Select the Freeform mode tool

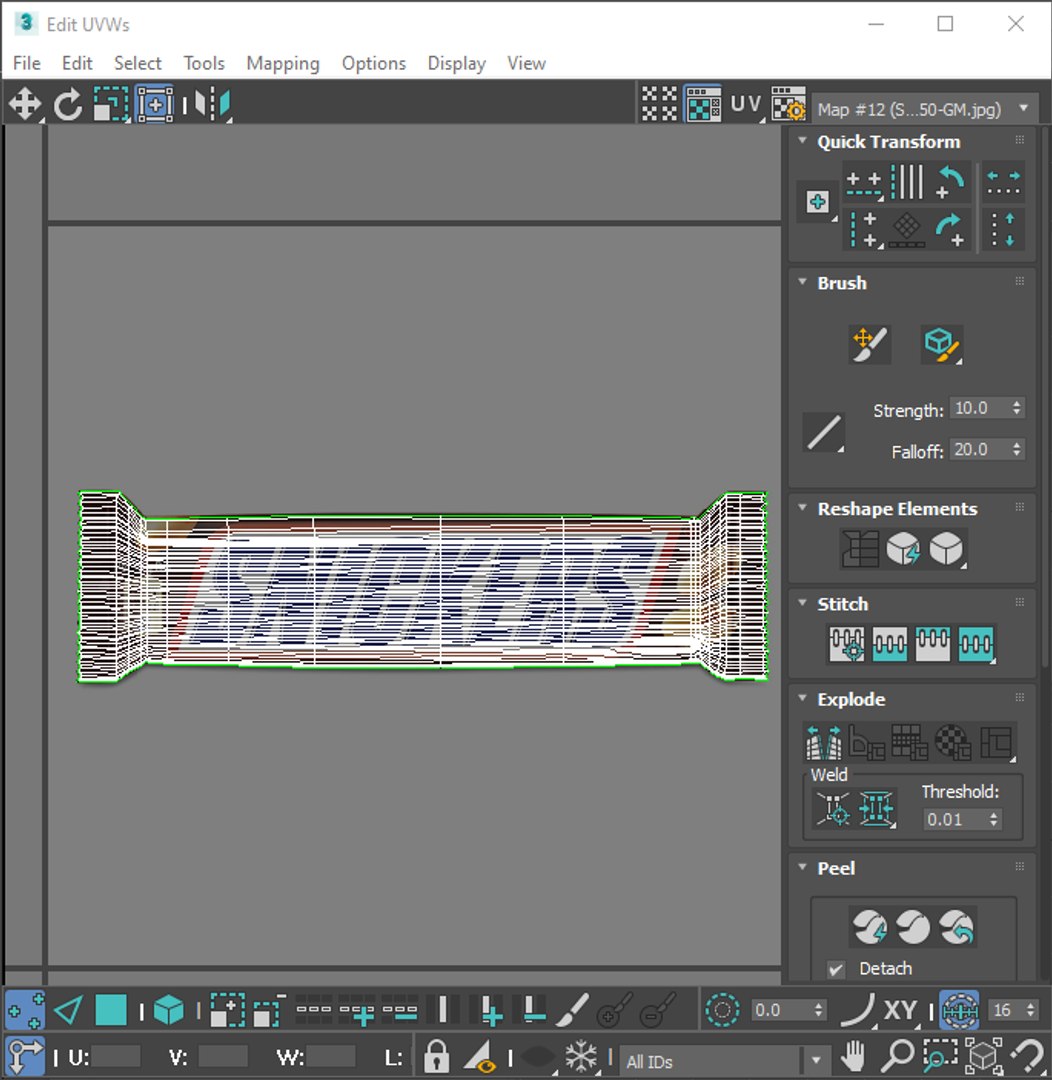click(x=155, y=105)
